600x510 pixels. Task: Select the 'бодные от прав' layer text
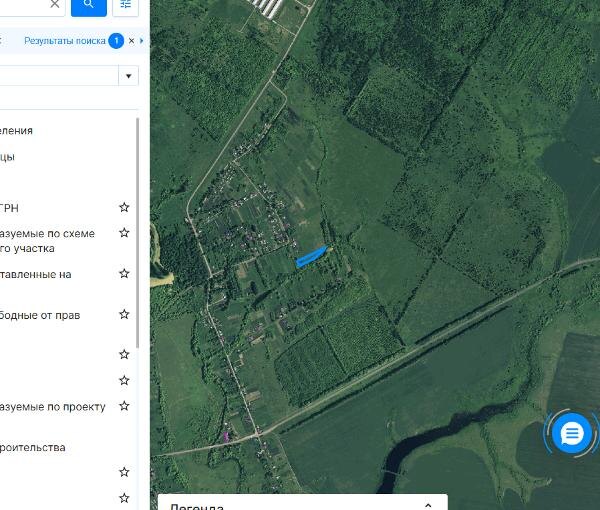(40, 316)
